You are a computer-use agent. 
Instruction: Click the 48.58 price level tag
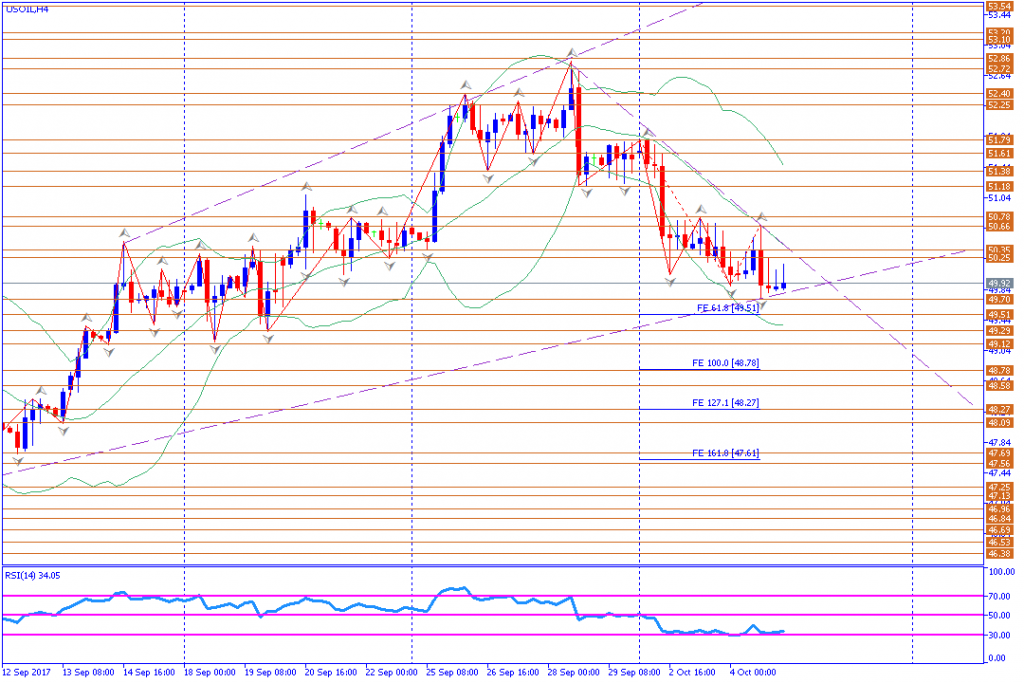tap(999, 385)
